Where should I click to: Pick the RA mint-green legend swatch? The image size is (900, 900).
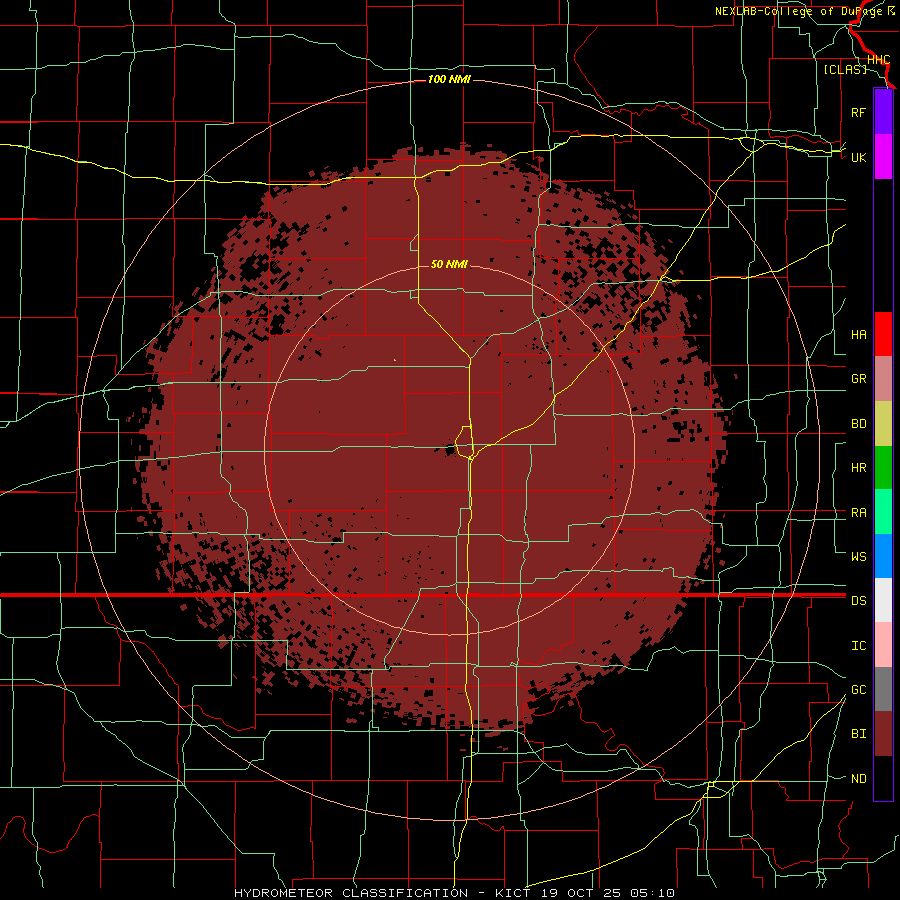point(883,512)
